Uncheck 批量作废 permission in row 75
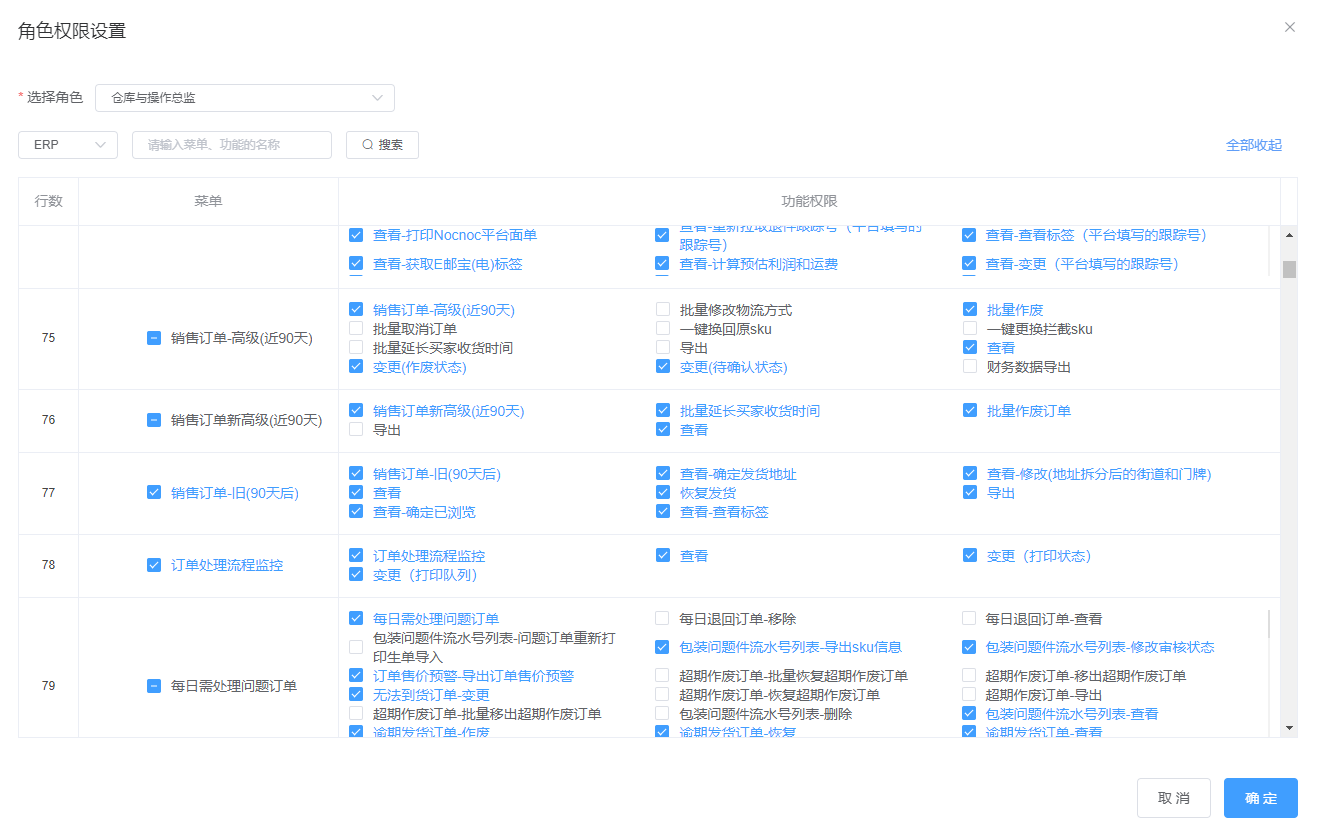Screen dimensions: 1317x836 [970, 310]
